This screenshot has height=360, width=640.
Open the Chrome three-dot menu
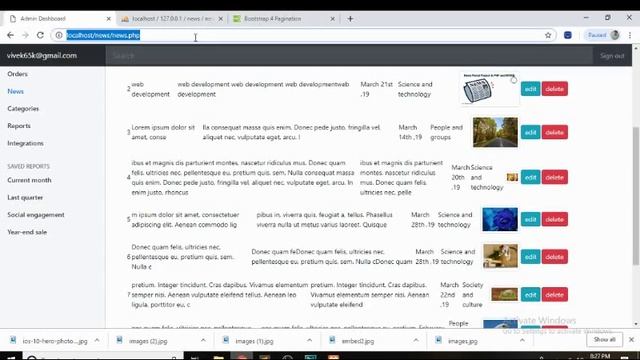click(x=630, y=36)
